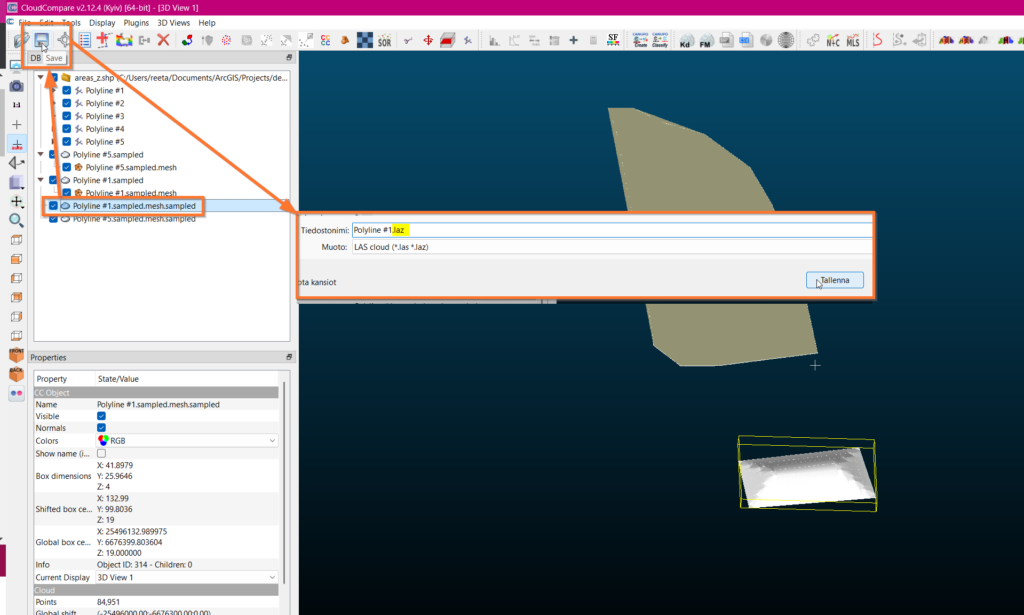Open the MLS smoothing plugin icon
1024x615 pixels.
853,41
